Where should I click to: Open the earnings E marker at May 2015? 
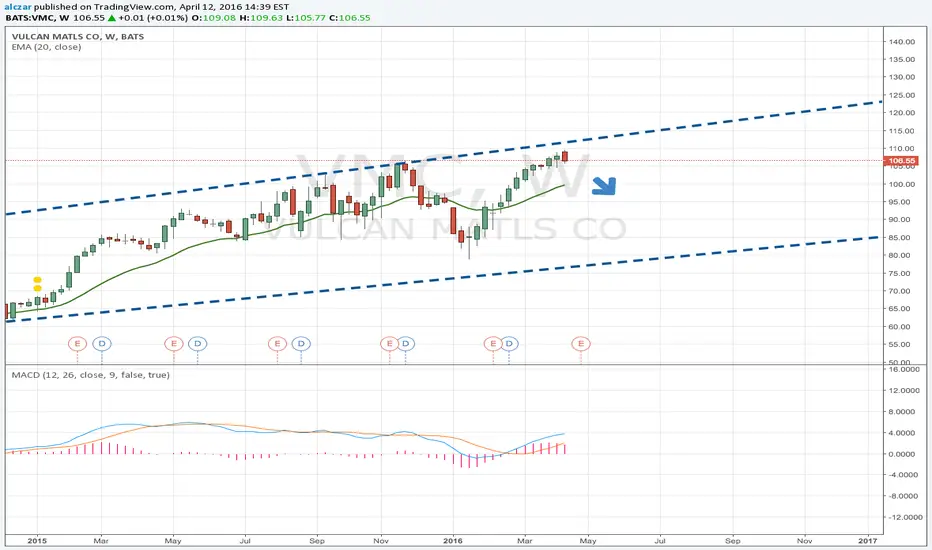[174, 344]
